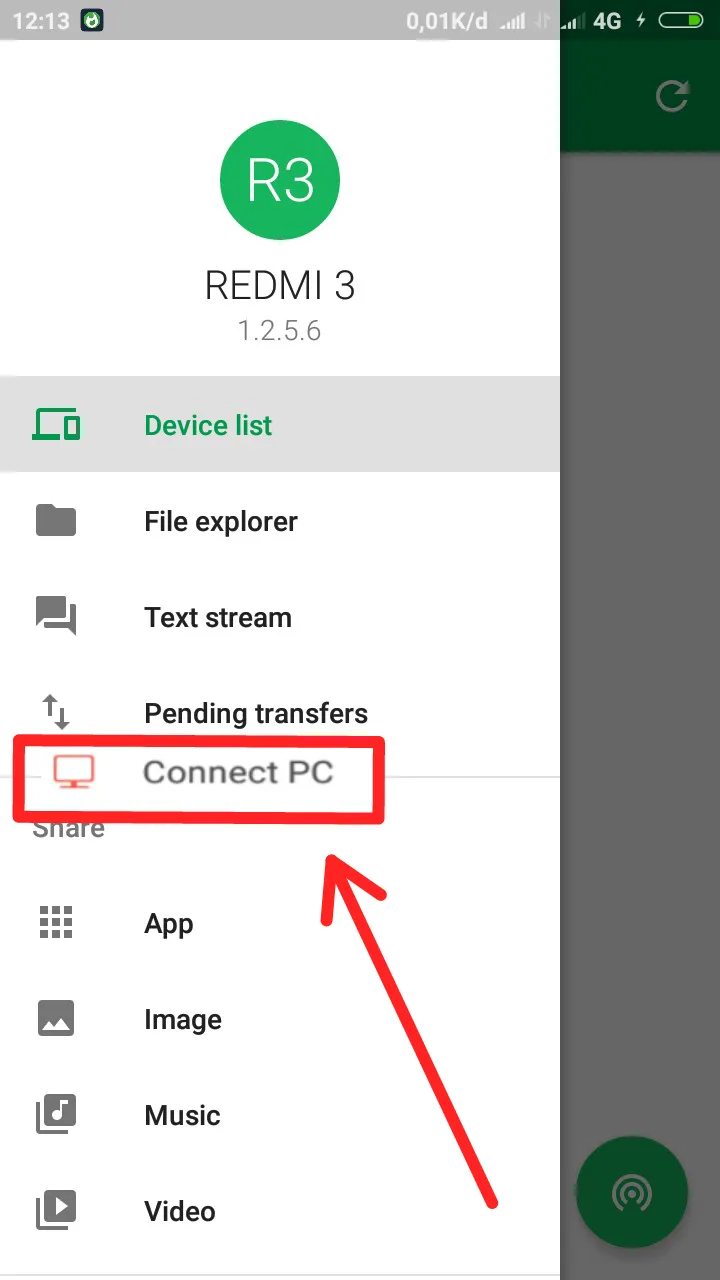720x1280 pixels.
Task: Click the Image picture icon
Action: [x=56, y=1019]
